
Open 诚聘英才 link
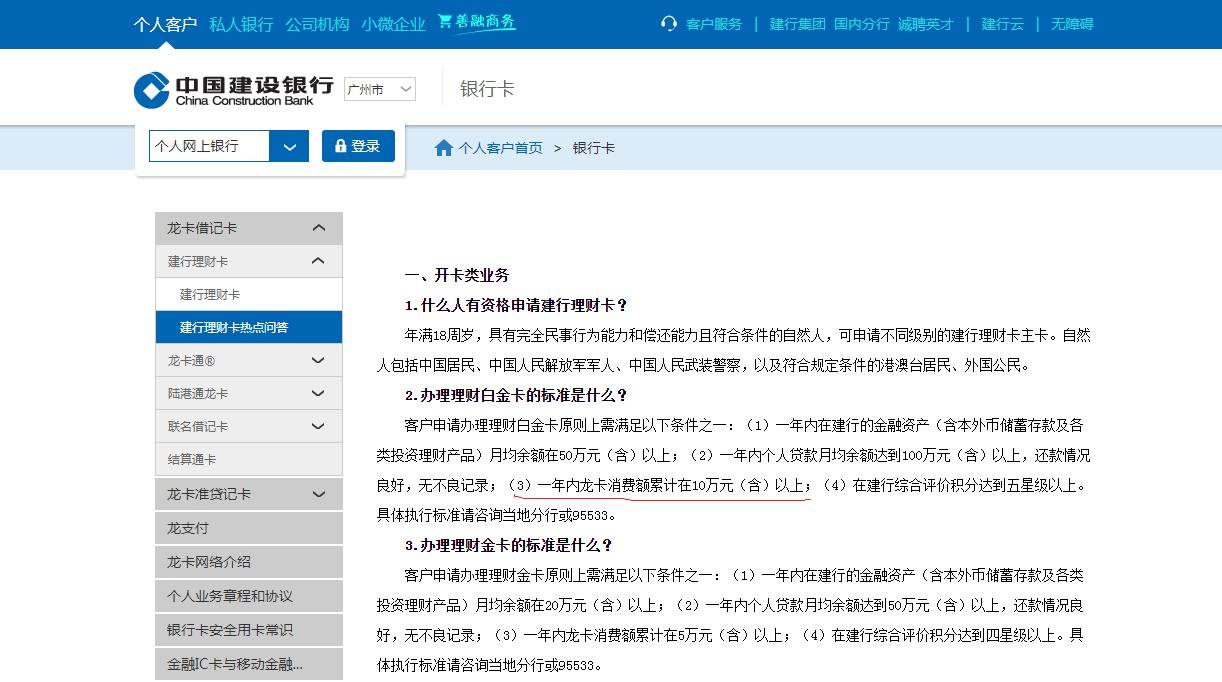[926, 24]
